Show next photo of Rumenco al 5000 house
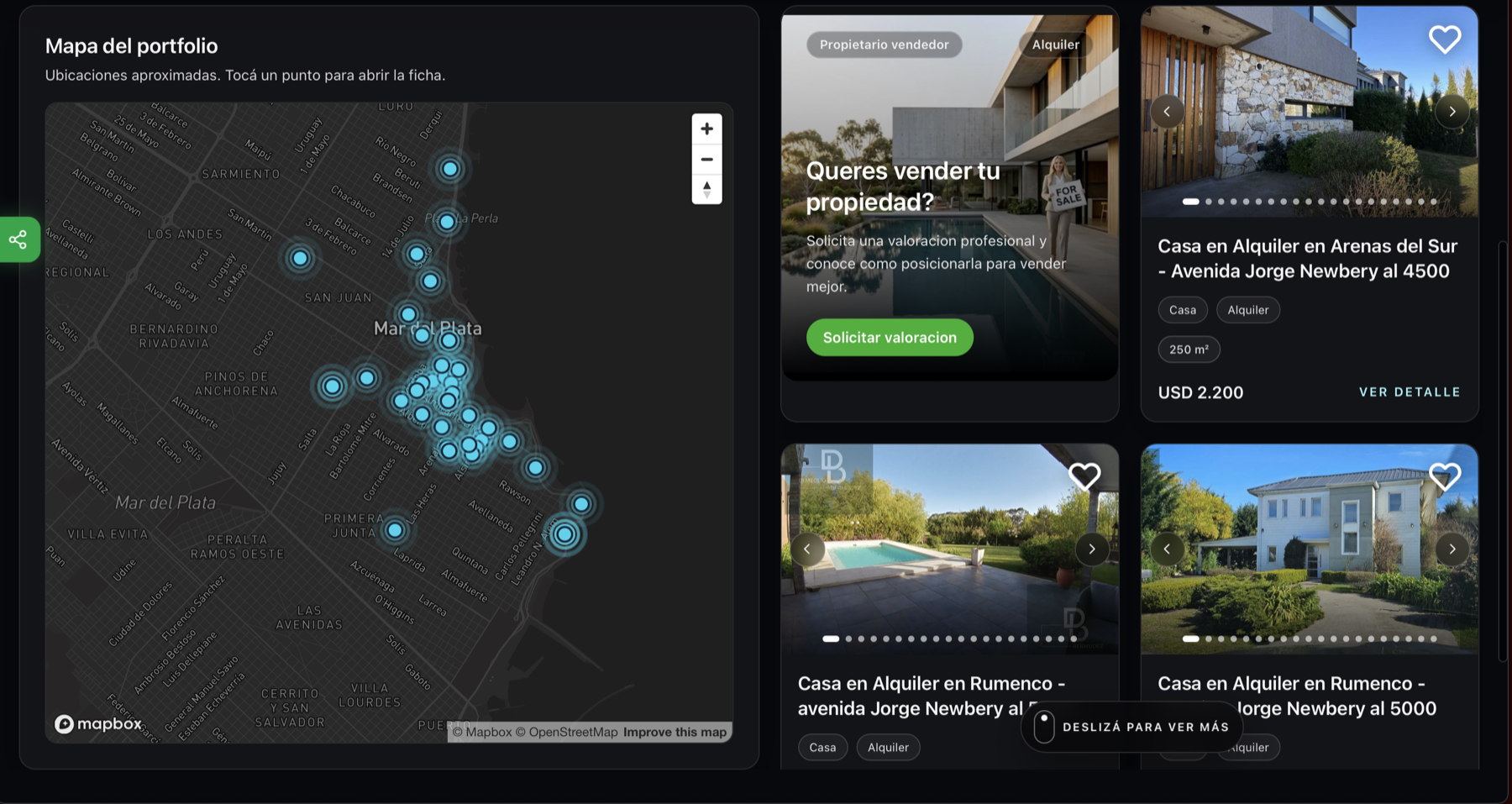This screenshot has width=1512, height=804. [x=1452, y=549]
